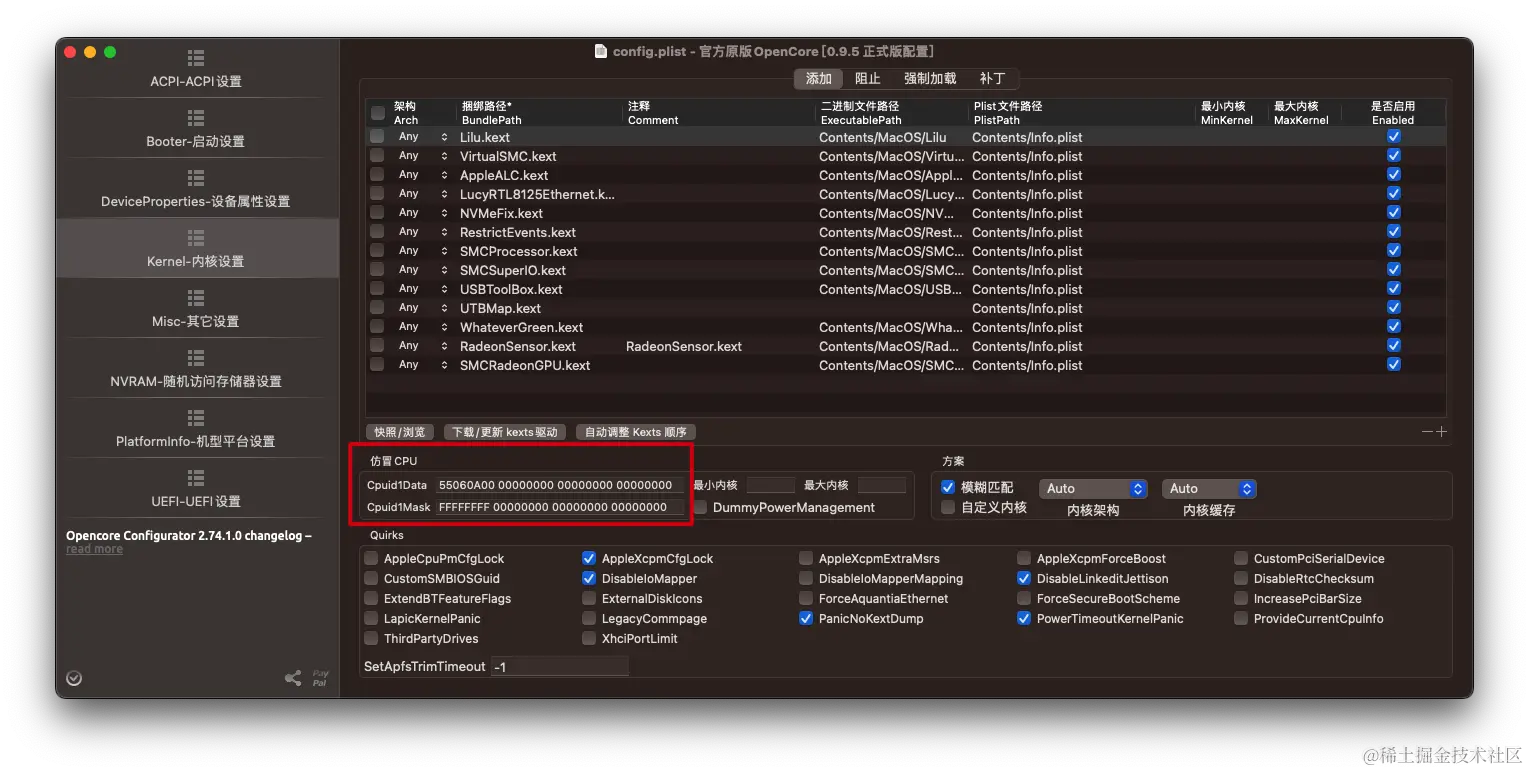The image size is (1529, 772).
Task: Click the Contents/MacOS/Lilu executable path cell
Action: point(893,137)
